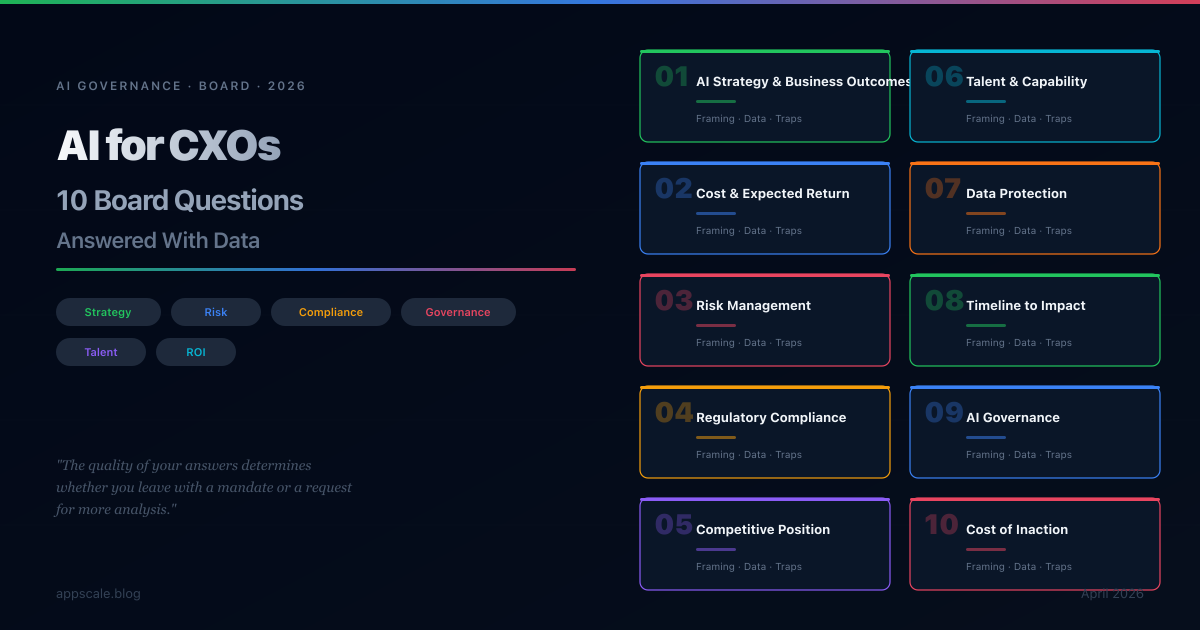Viewport: 1200px width, 630px height.
Task: Click the Strategy tag pill
Action: pos(108,312)
